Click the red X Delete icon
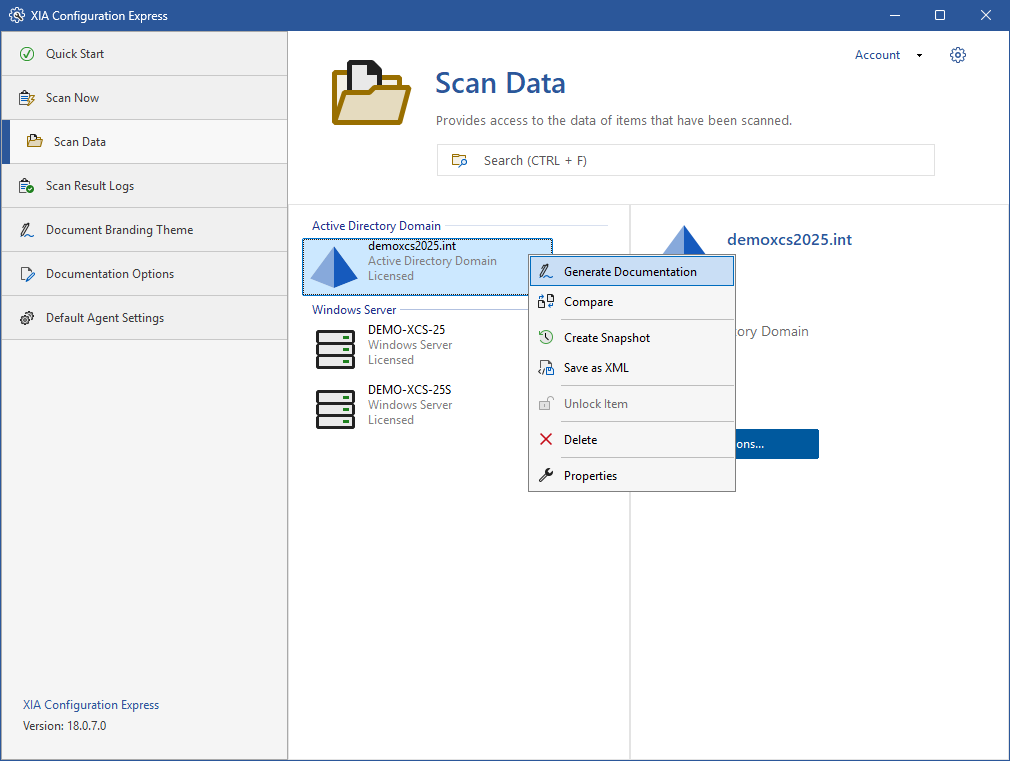This screenshot has height=761, width=1010. [x=546, y=440]
